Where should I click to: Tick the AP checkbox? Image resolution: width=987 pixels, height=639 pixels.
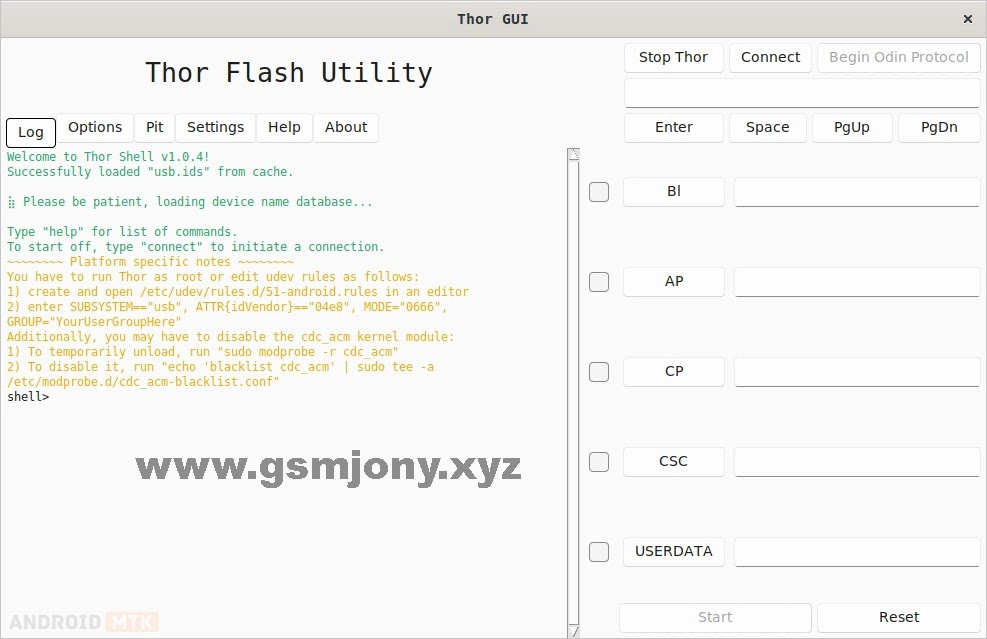599,282
